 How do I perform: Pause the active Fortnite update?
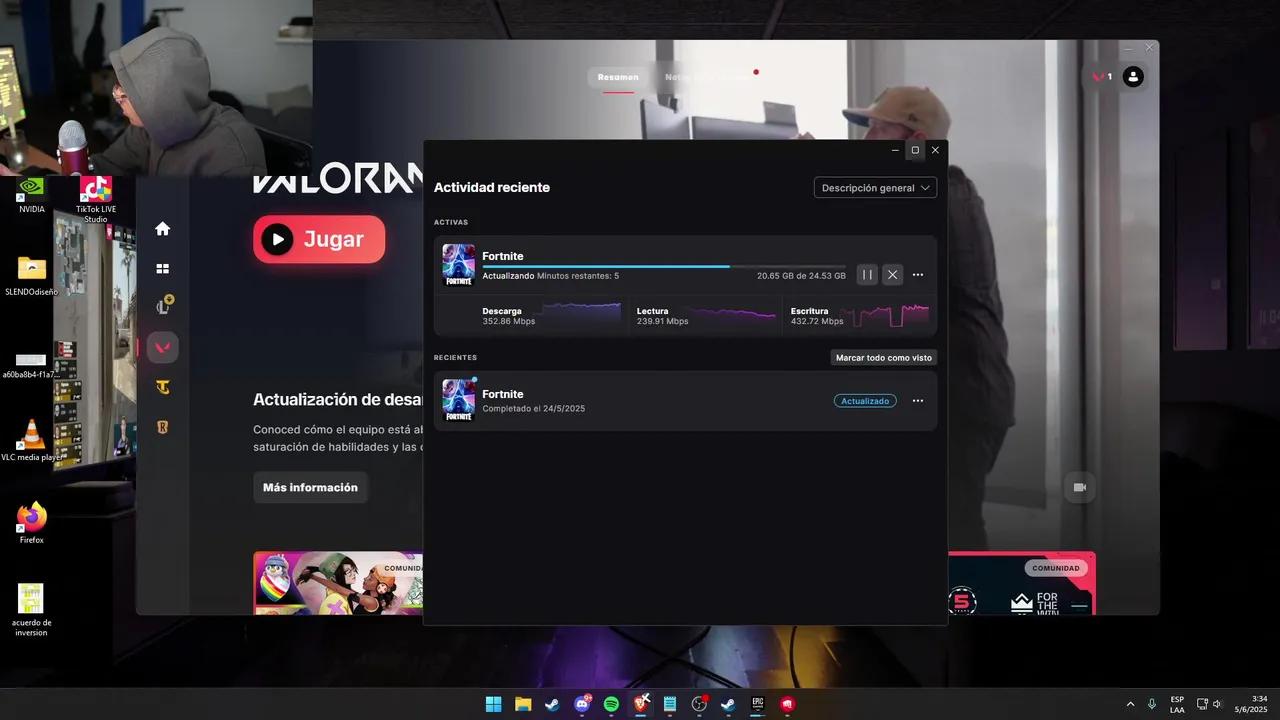pyautogui.click(x=867, y=275)
